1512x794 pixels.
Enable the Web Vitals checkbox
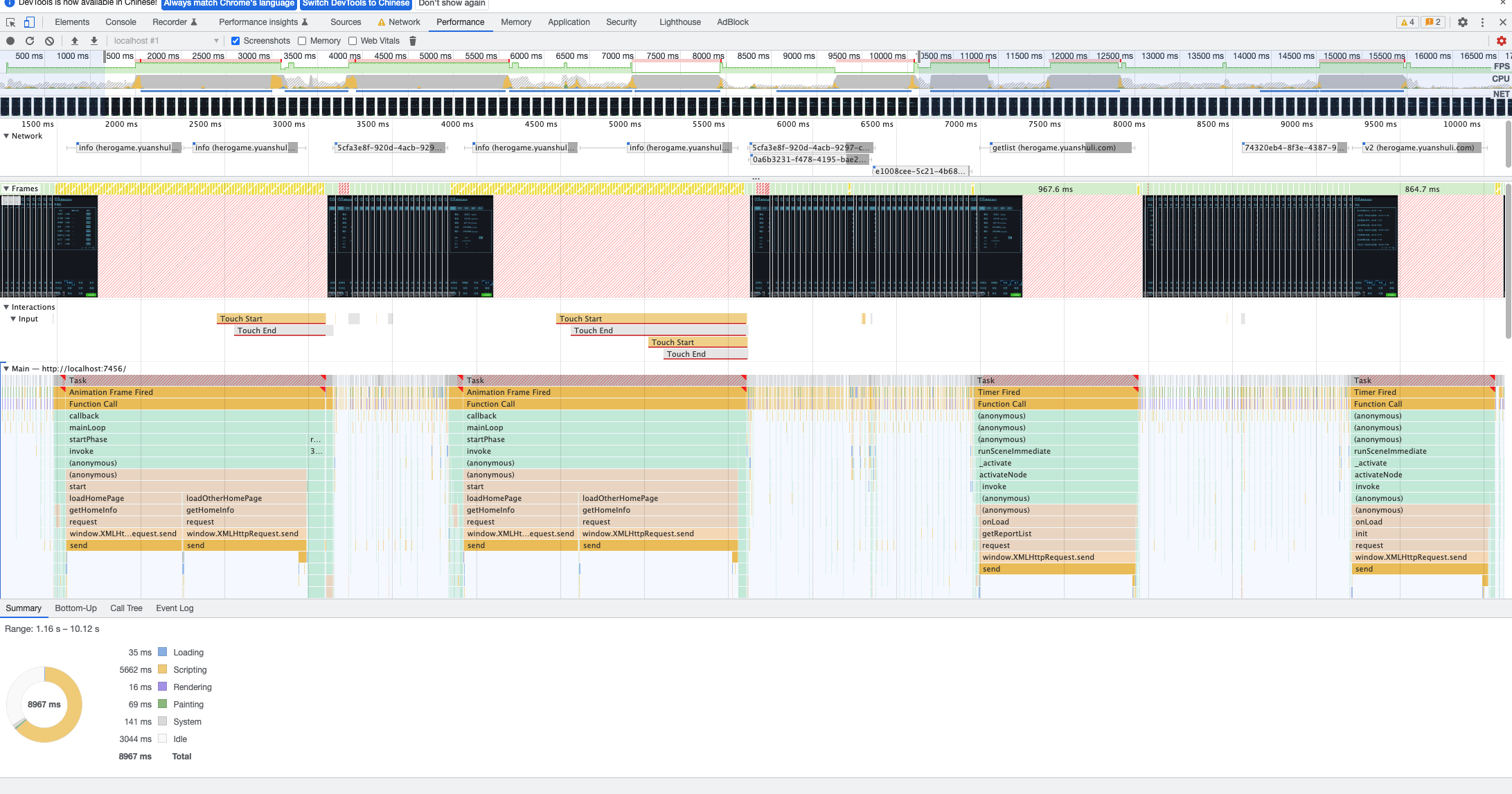353,41
